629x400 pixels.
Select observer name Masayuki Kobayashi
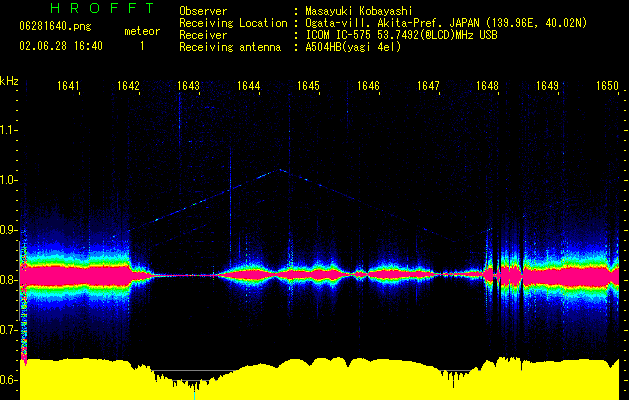coord(359,11)
